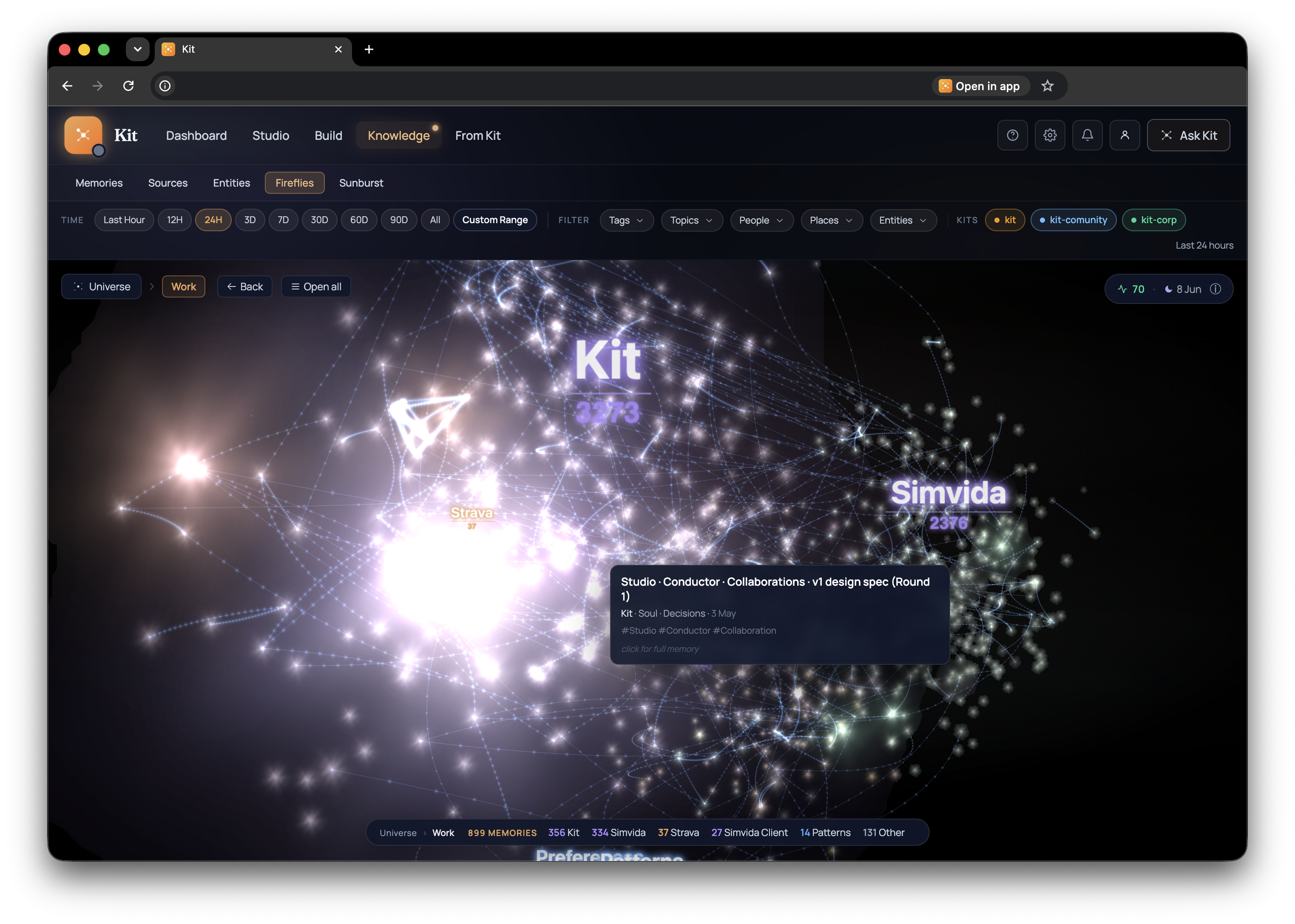Close the Kit browser tab

pos(338,49)
